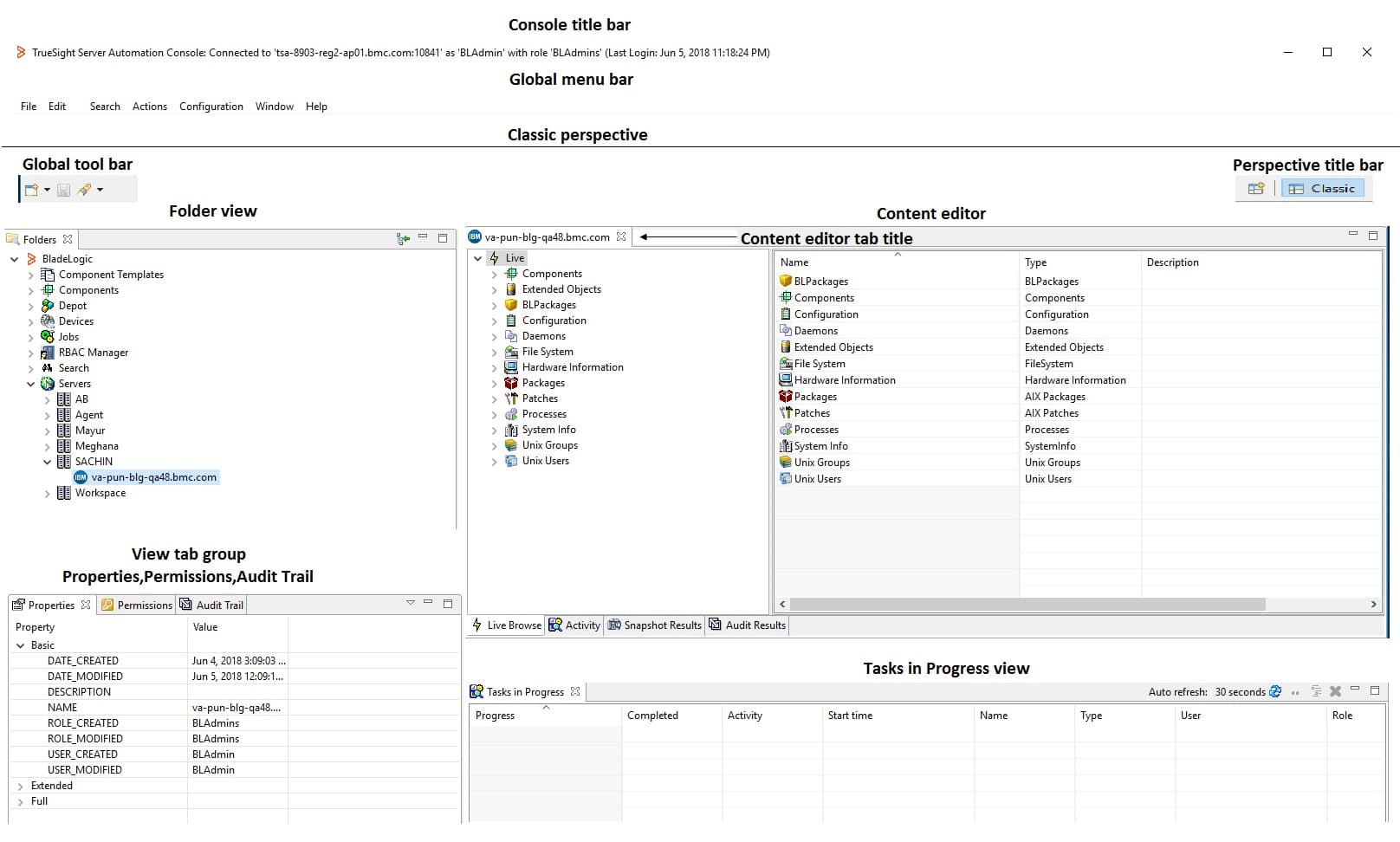
Task: Close the Folders view tab
Action: point(68,239)
